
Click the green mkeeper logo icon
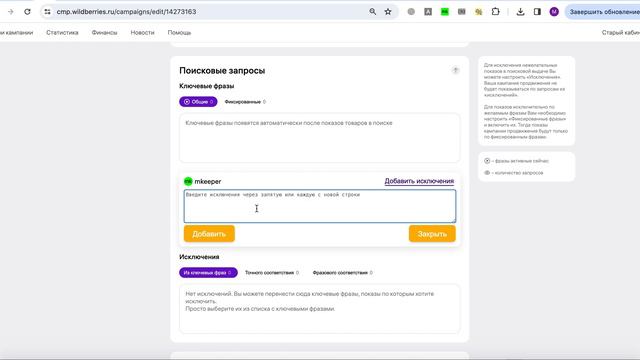188,181
